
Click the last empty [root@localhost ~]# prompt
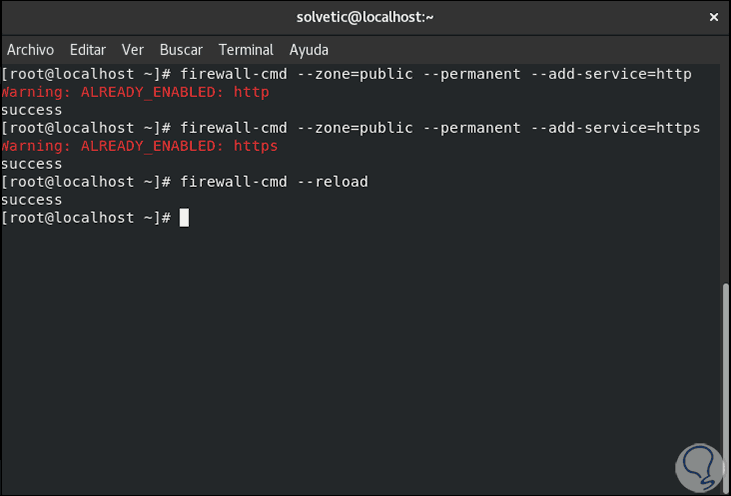(87, 218)
